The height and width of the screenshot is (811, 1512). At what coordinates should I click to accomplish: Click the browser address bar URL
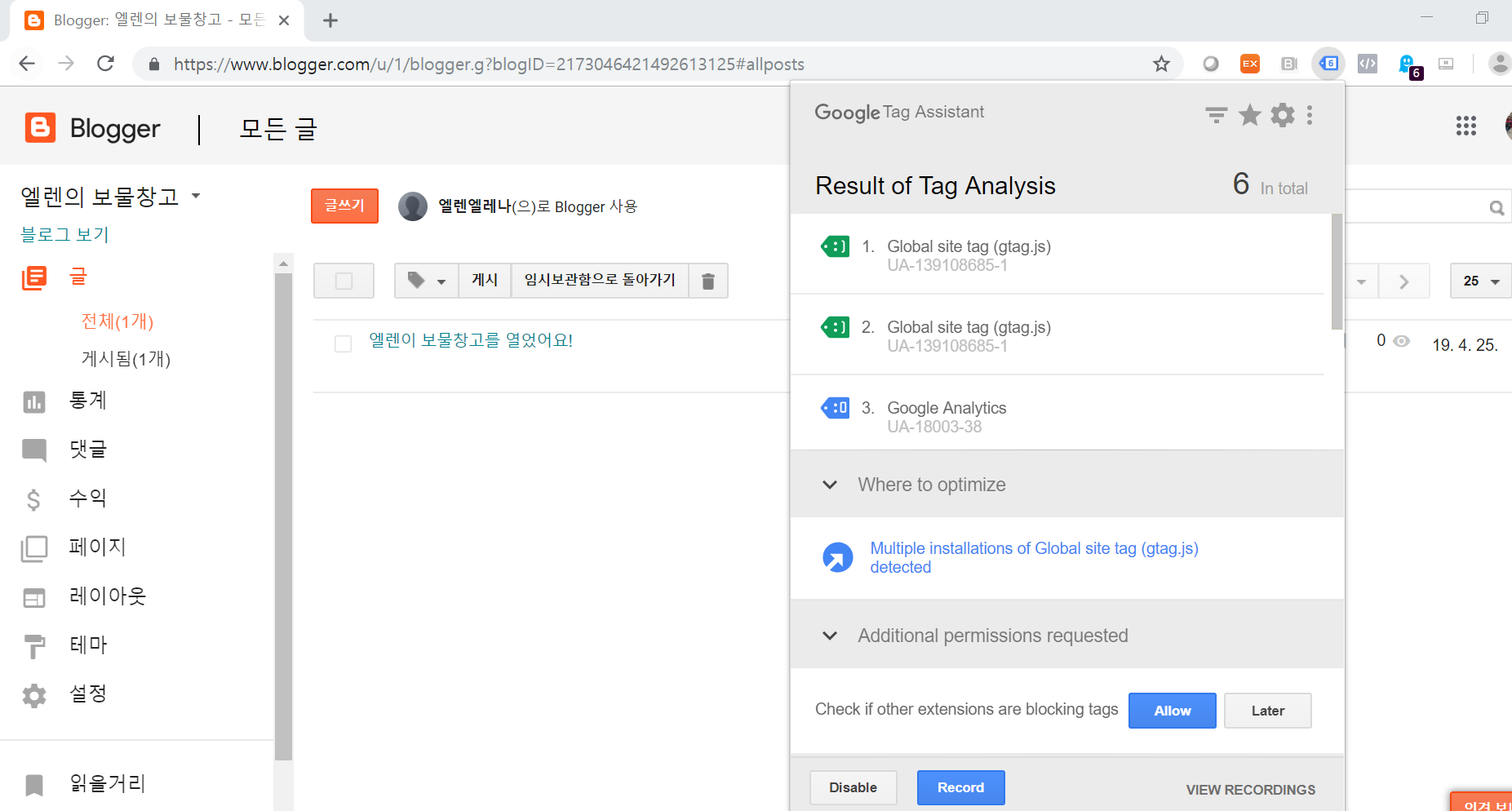(489, 64)
